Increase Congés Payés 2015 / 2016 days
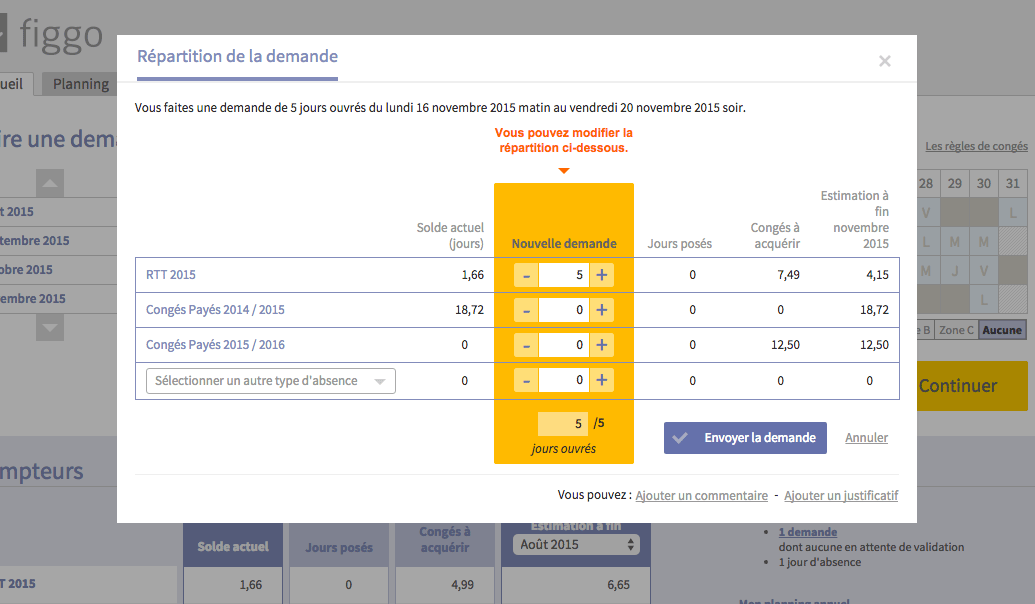The height and width of the screenshot is (604, 1035). (x=601, y=345)
